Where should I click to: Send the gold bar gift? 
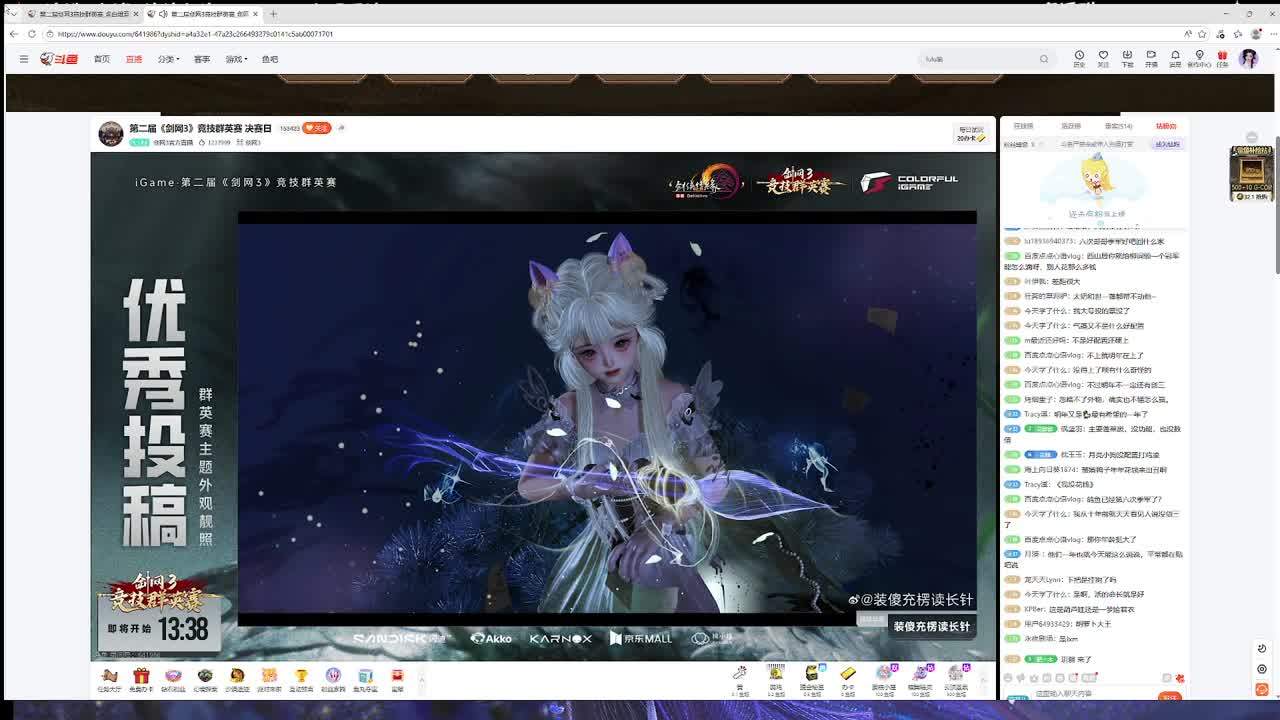848,678
